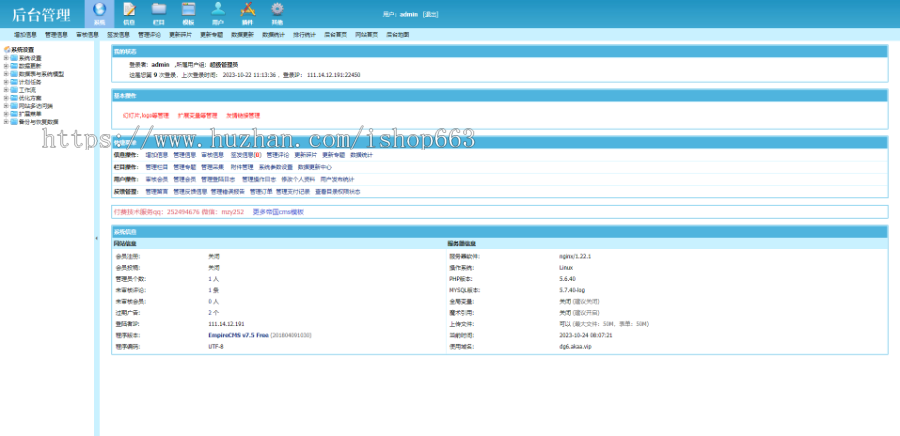Click 数据更新中心 in the 栏目操作 row
This screenshot has height=436, width=900.
(x=315, y=168)
